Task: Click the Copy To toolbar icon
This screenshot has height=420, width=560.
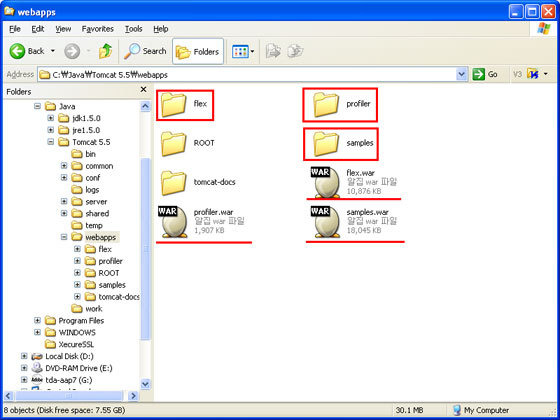Action: click(295, 51)
